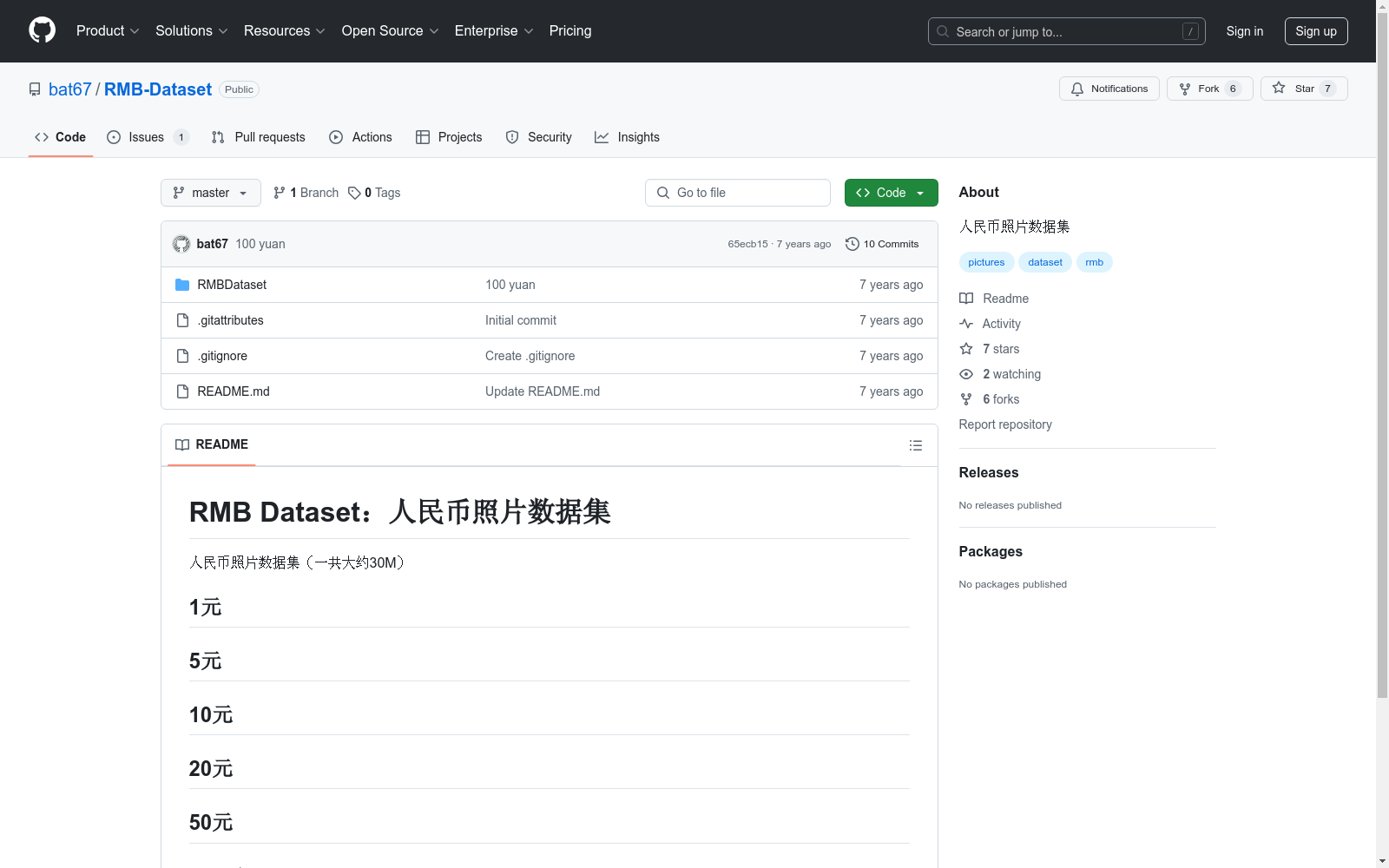Image resolution: width=1389 pixels, height=868 pixels.
Task: Switch to the Pull requests tab
Action: point(259,137)
